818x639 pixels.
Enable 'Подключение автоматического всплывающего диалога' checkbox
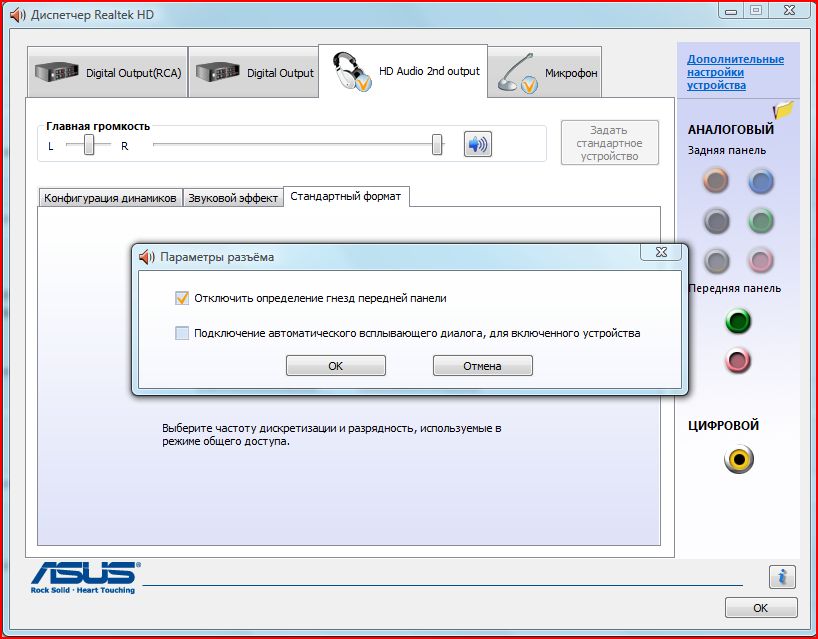pyautogui.click(x=182, y=333)
